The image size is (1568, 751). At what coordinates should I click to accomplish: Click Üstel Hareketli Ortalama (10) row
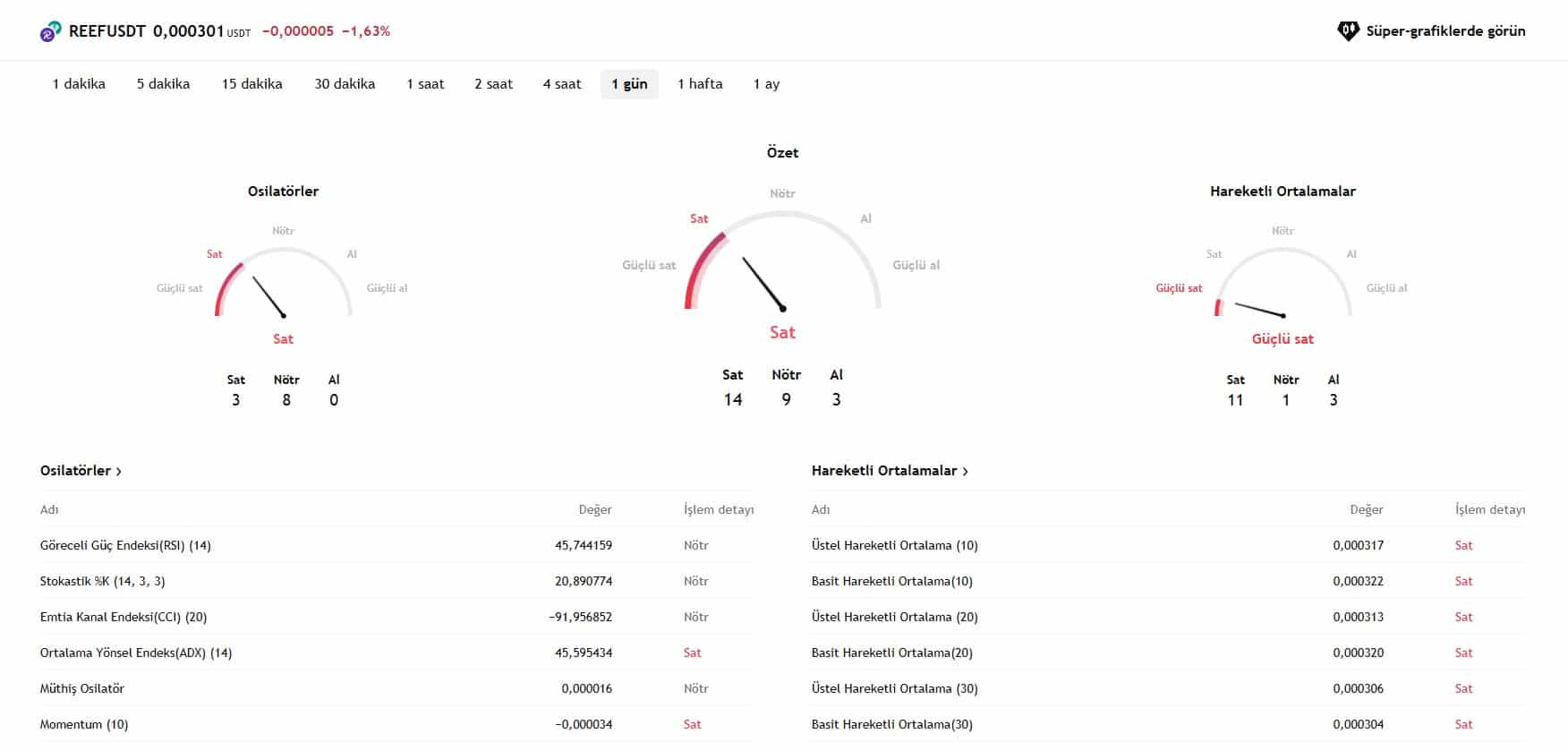[1169, 545]
